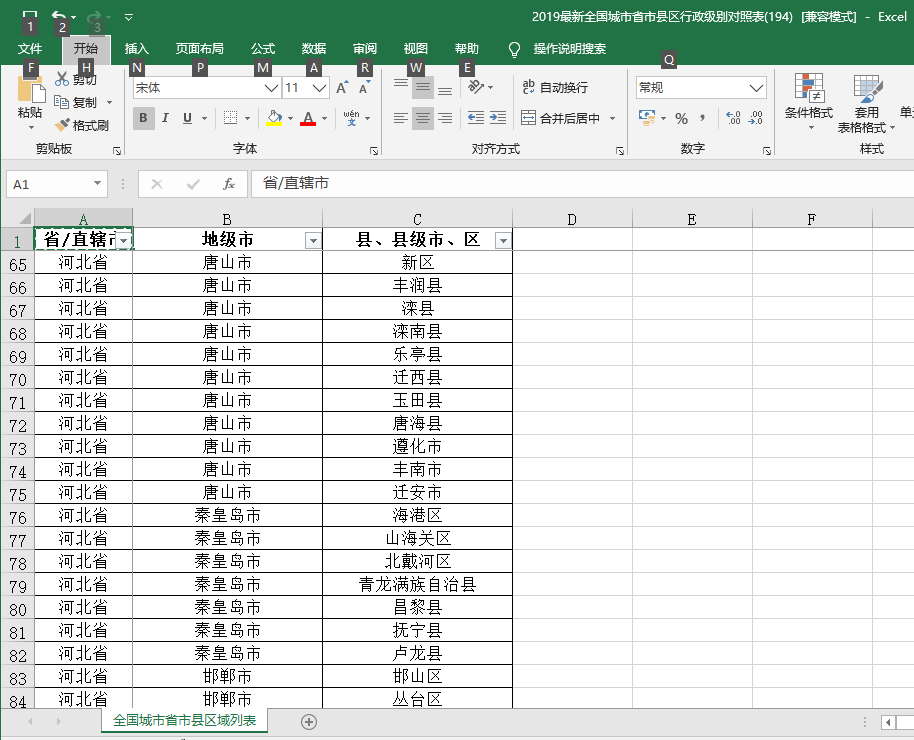This screenshot has height=740, width=914.
Task: Switch to the Formulas (公式) tab
Action: pyautogui.click(x=263, y=48)
